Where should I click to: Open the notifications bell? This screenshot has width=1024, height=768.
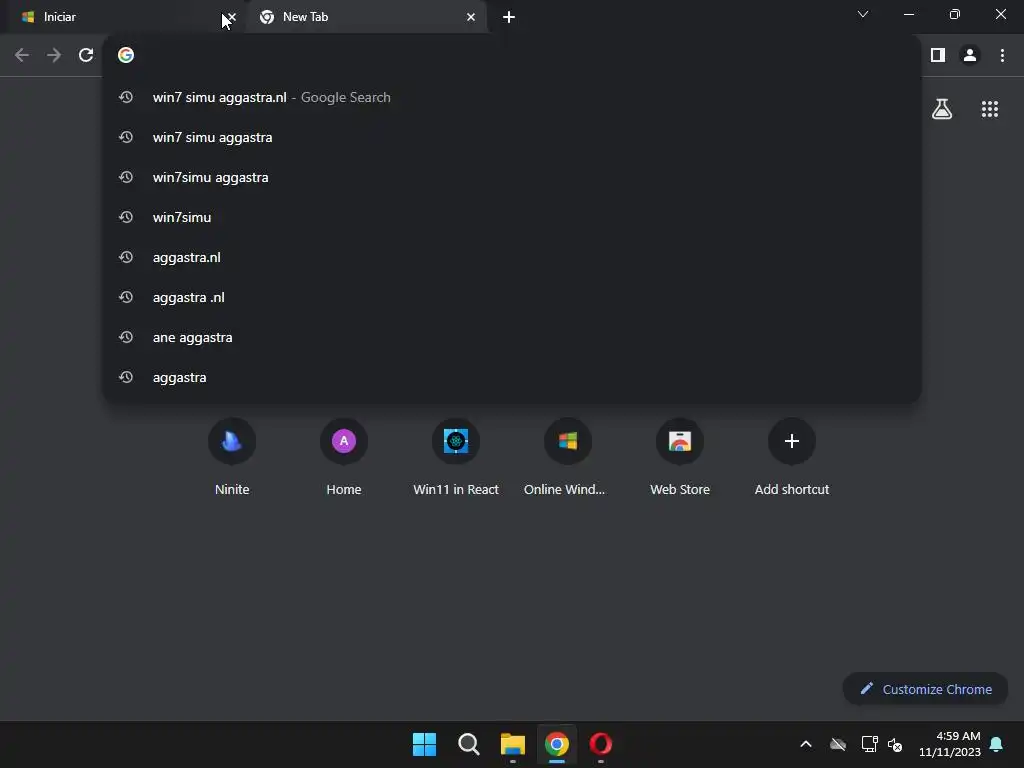click(996, 744)
